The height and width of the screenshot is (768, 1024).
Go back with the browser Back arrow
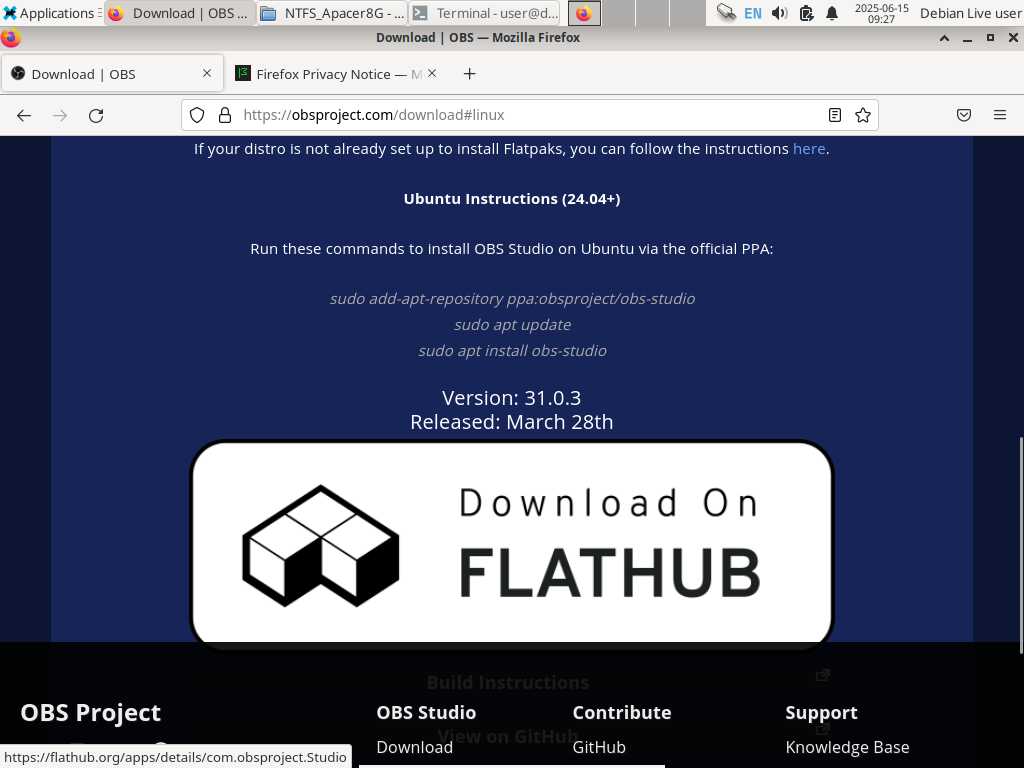(x=24, y=116)
